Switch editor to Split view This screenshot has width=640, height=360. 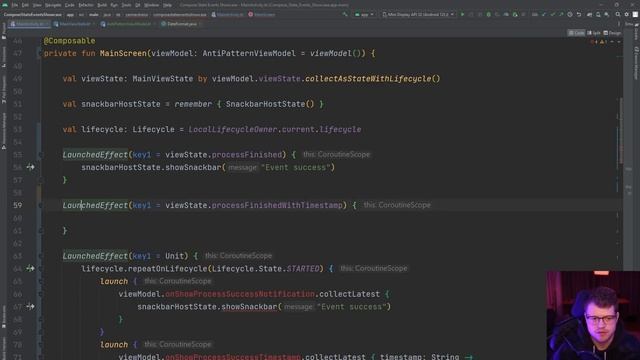tap(594, 33)
